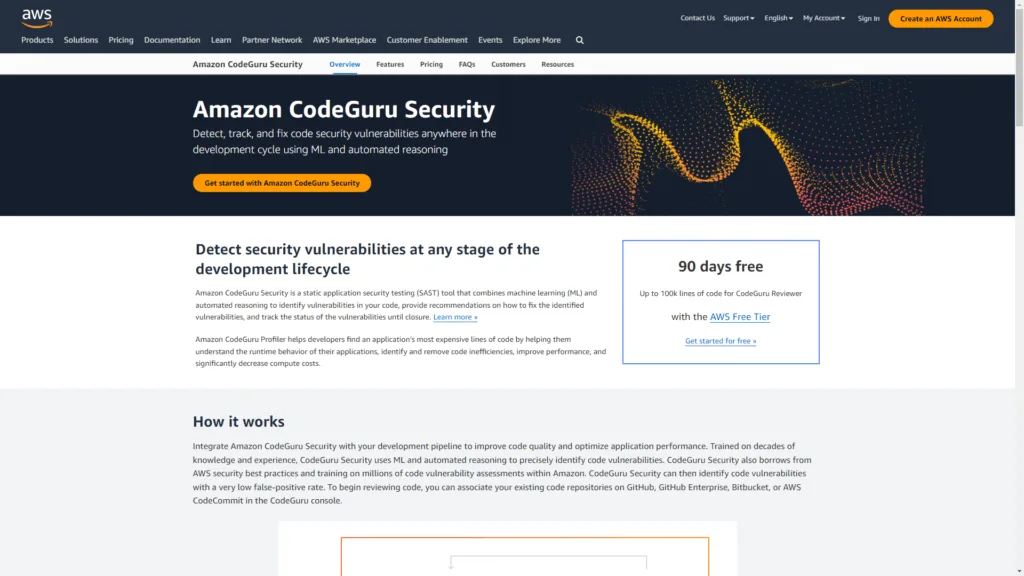Image resolution: width=1024 pixels, height=576 pixels.
Task: Open the Documentation menu
Action: pyautogui.click(x=172, y=40)
